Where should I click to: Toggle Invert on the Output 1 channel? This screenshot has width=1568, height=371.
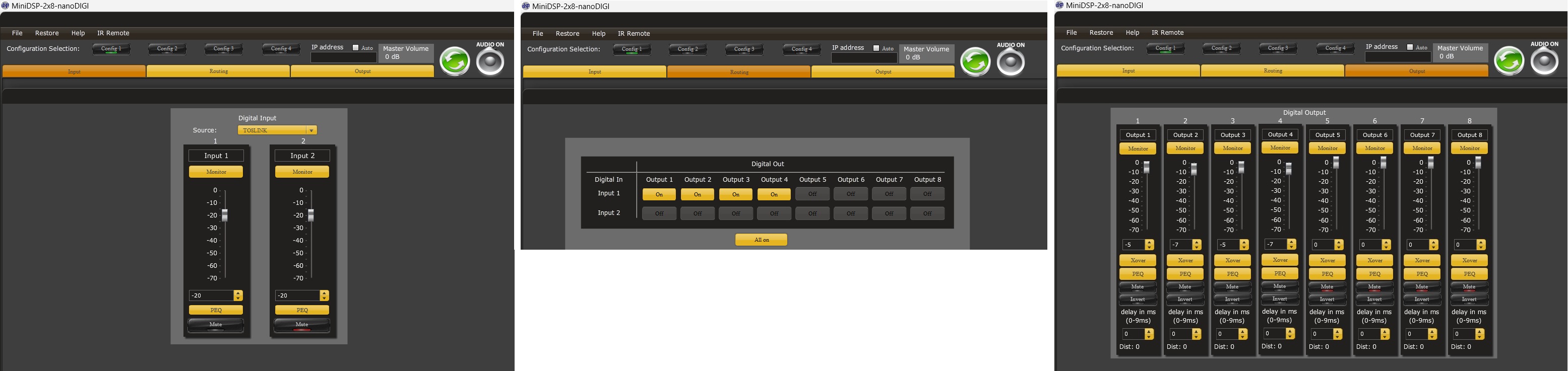(1138, 300)
